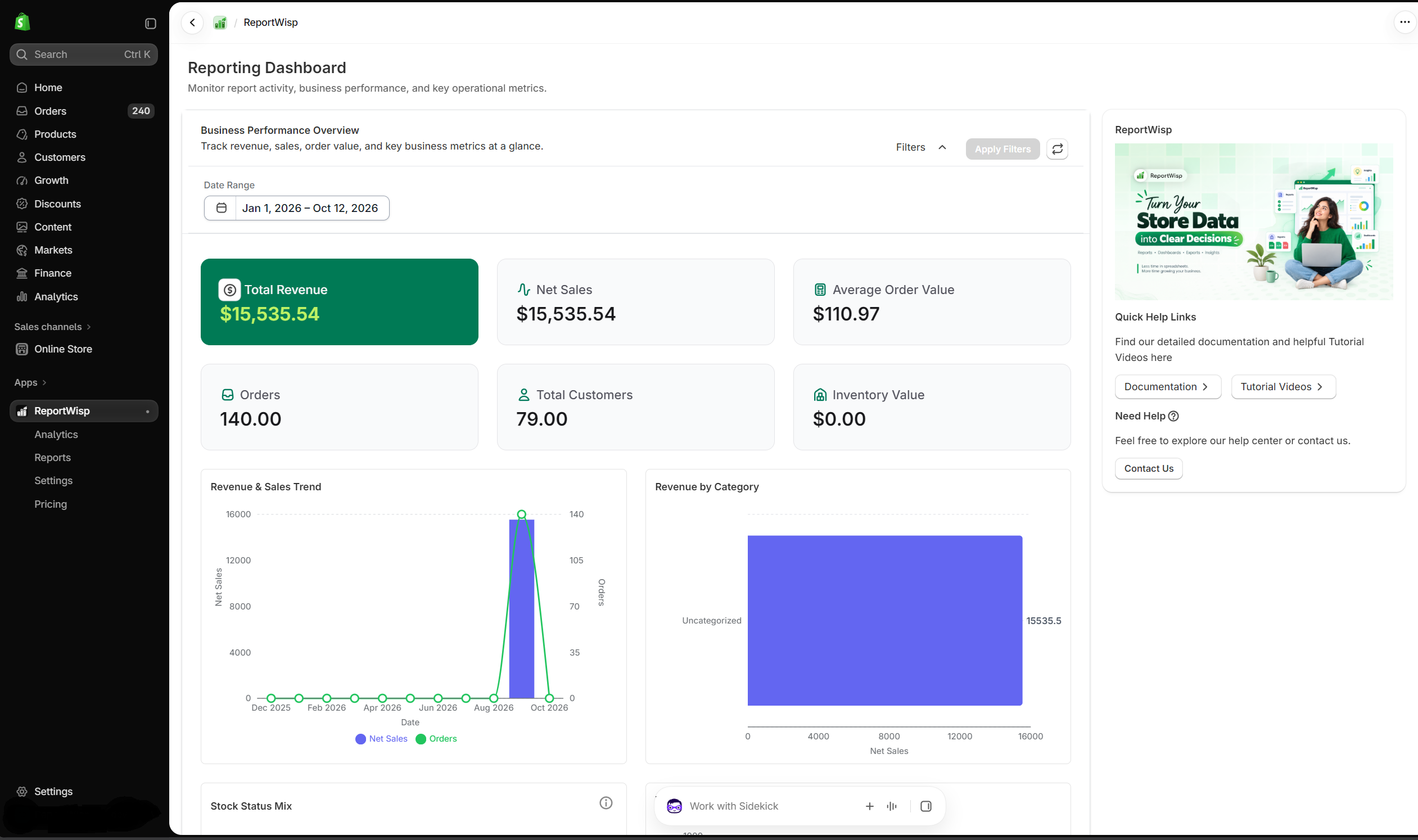The height and width of the screenshot is (840, 1418).
Task: Click the Need Help question mark icon
Action: (1173, 416)
